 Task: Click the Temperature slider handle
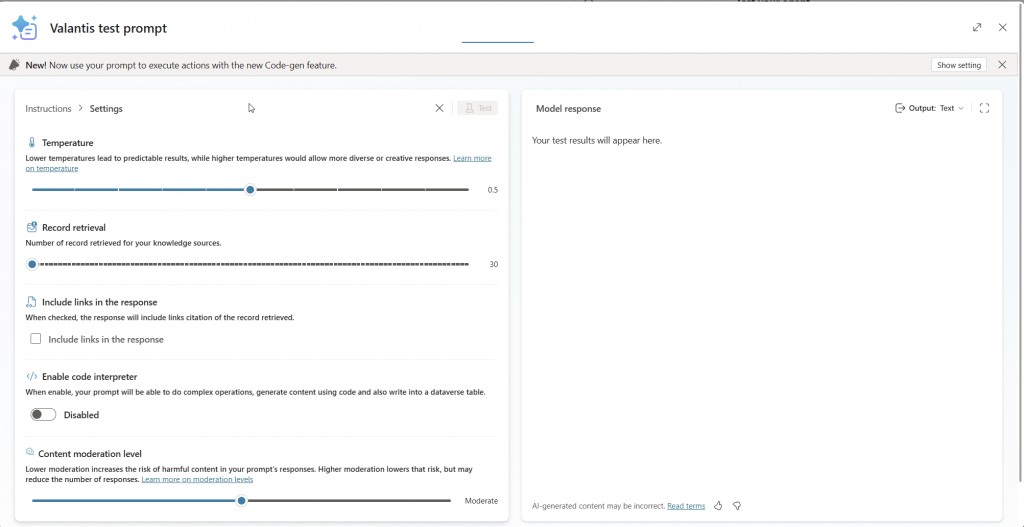(x=250, y=189)
